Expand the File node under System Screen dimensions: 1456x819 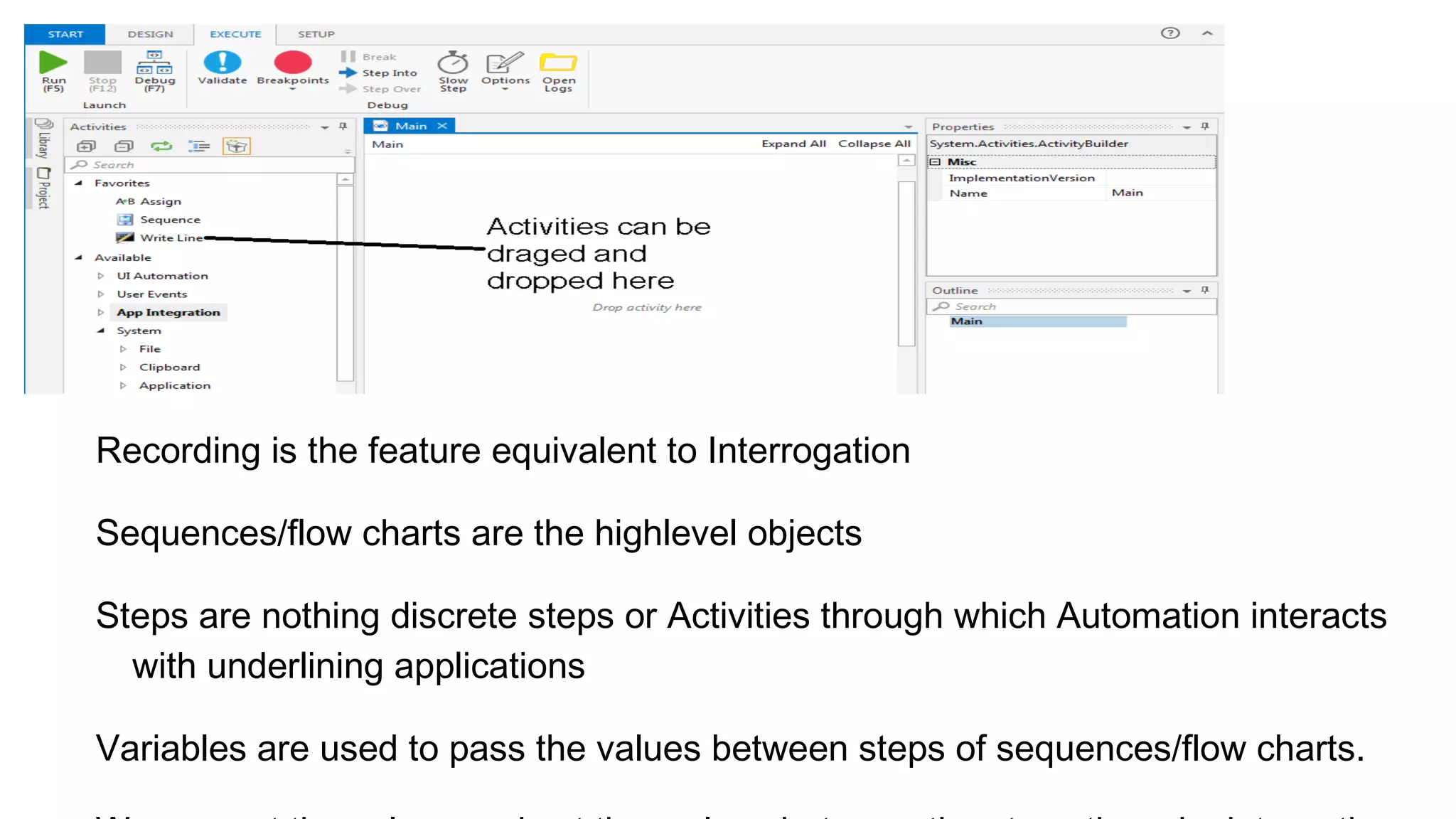click(123, 349)
